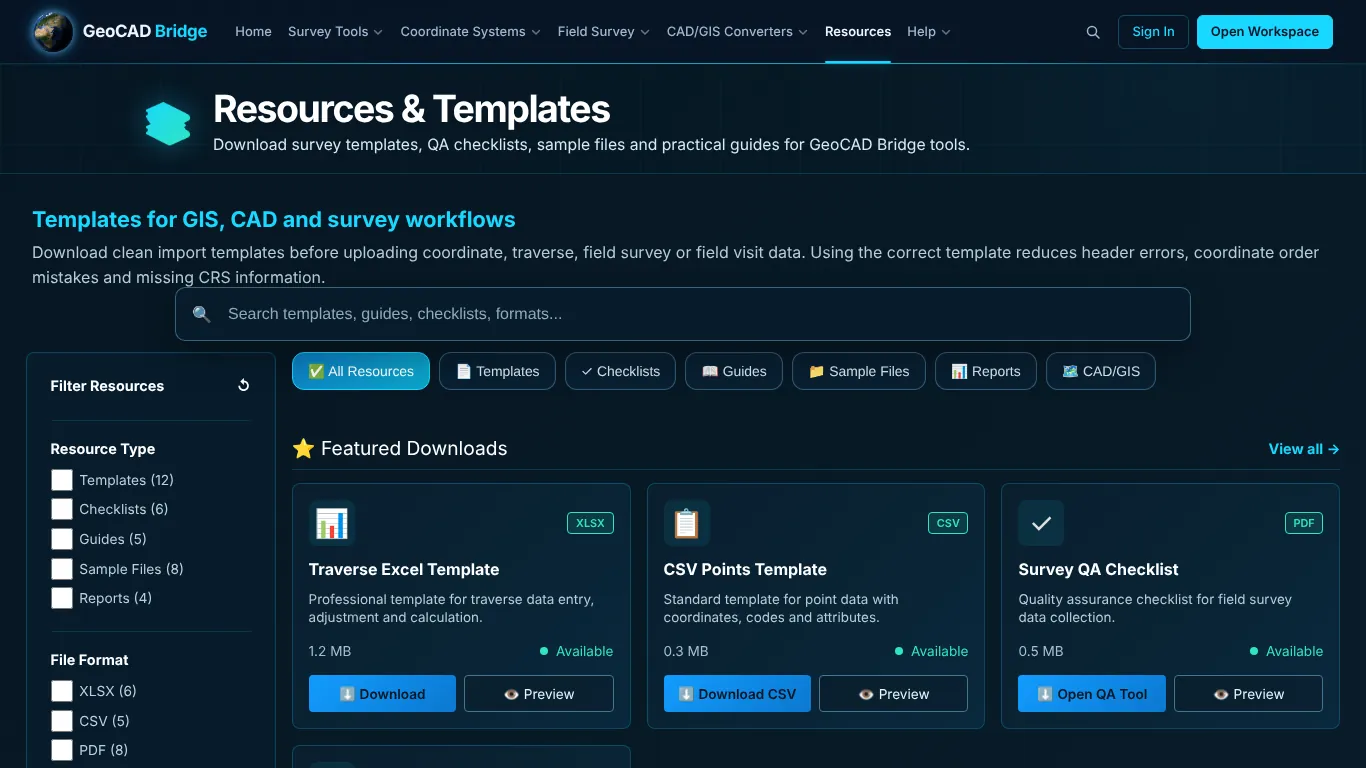Select the CAD/GIS filter tab
The width and height of the screenshot is (1366, 768).
1101,371
